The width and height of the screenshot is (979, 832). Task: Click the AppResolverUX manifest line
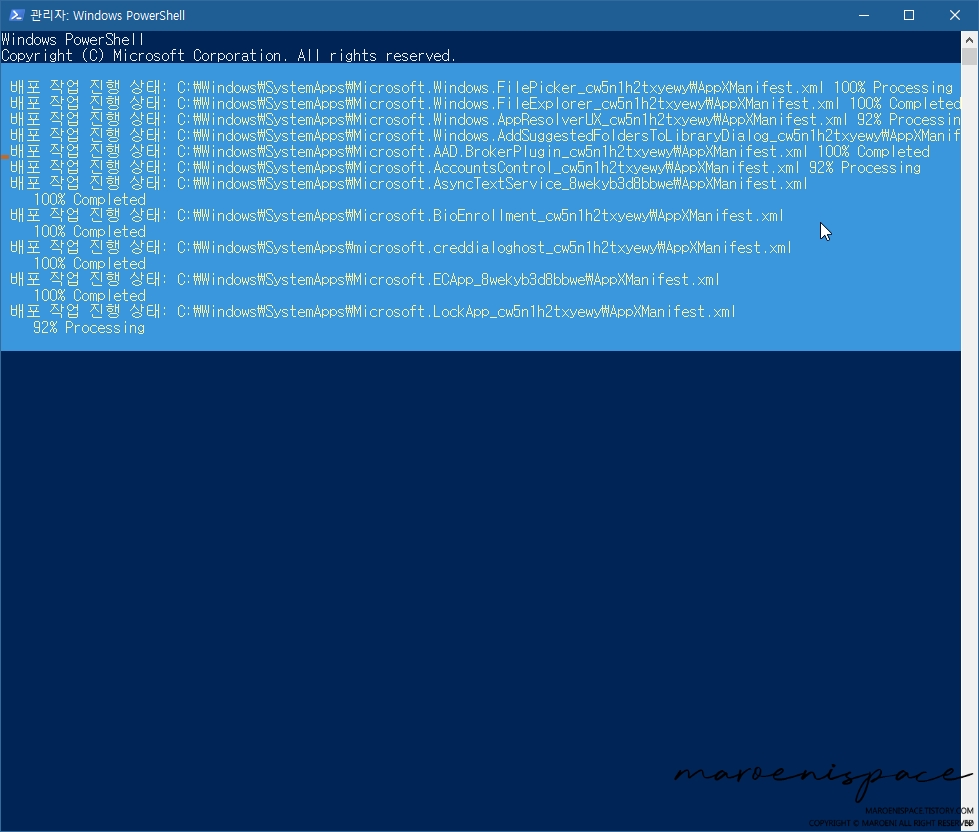tap(485, 119)
